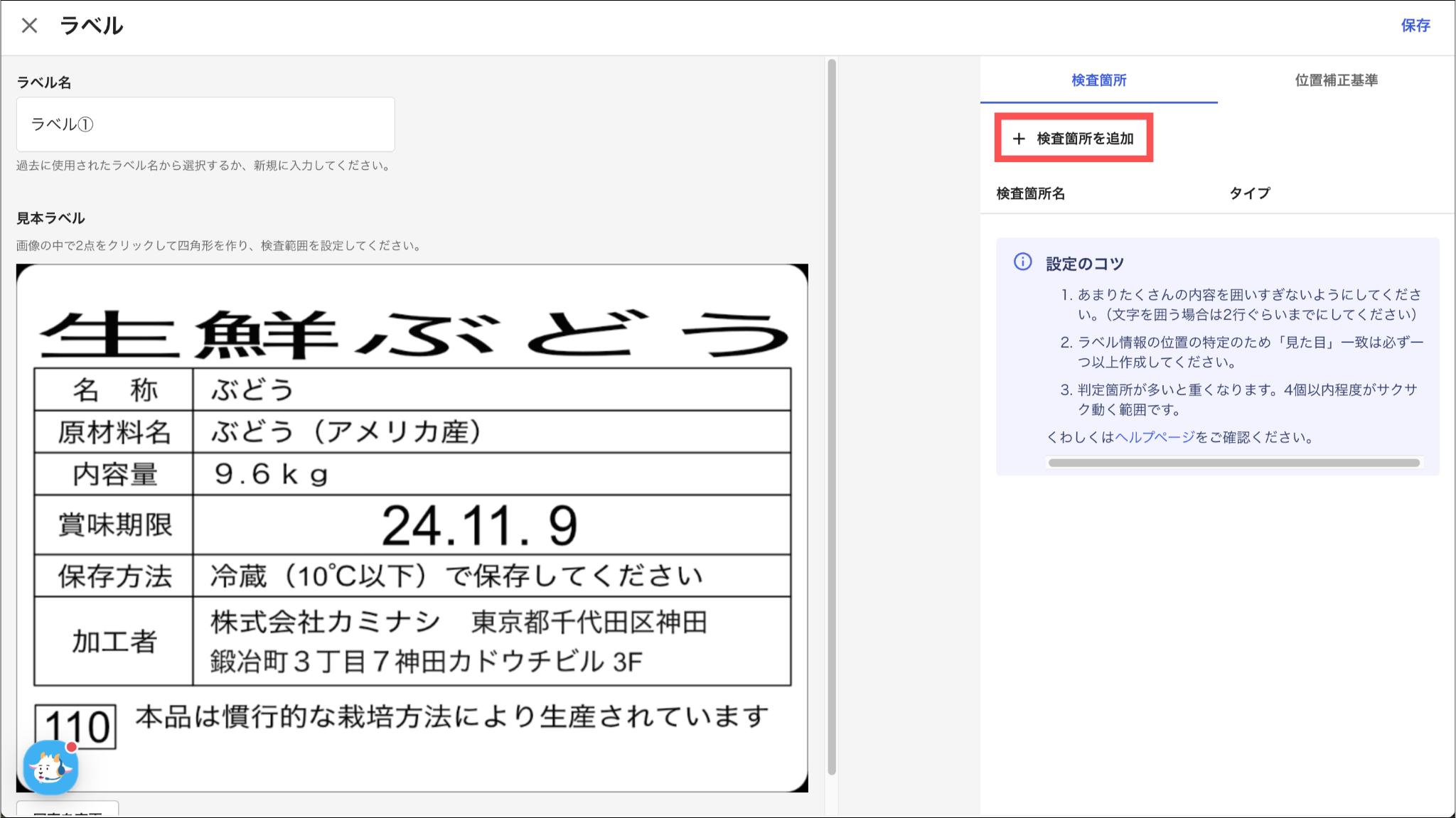The width and height of the screenshot is (1456, 818).
Task: Switch to the 検査箇所 tab
Action: point(1098,80)
